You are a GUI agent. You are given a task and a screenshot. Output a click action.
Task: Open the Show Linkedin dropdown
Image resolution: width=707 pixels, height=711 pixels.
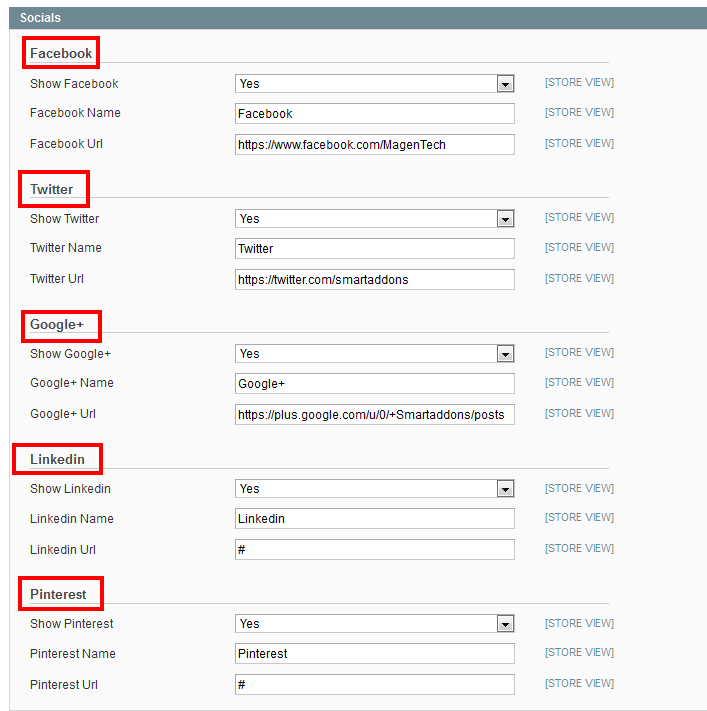(x=375, y=488)
